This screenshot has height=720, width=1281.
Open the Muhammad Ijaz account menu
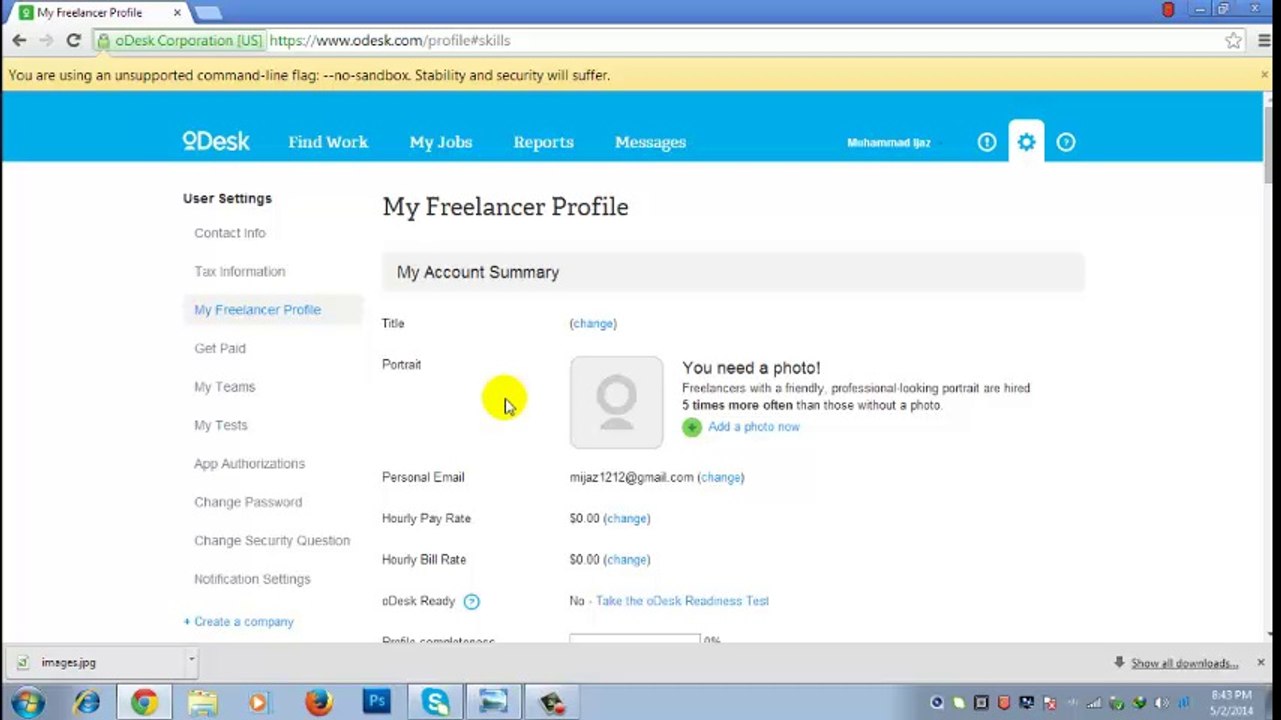[x=889, y=142]
